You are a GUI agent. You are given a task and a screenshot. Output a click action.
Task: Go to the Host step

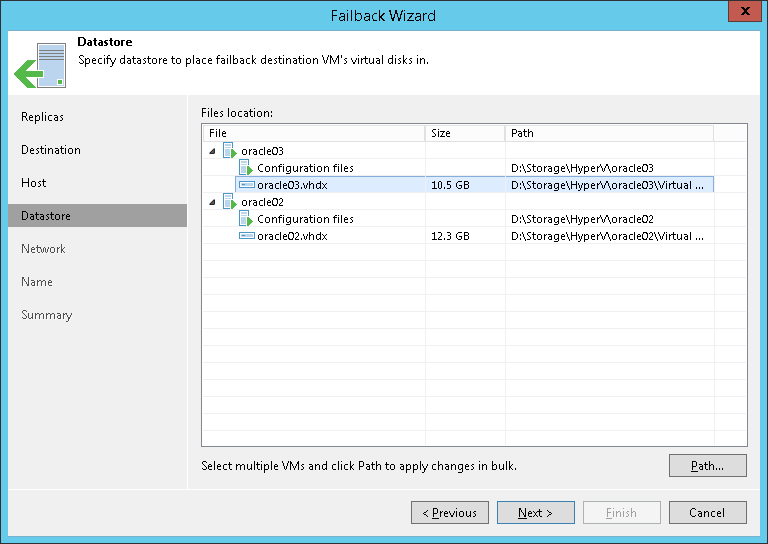[33, 183]
